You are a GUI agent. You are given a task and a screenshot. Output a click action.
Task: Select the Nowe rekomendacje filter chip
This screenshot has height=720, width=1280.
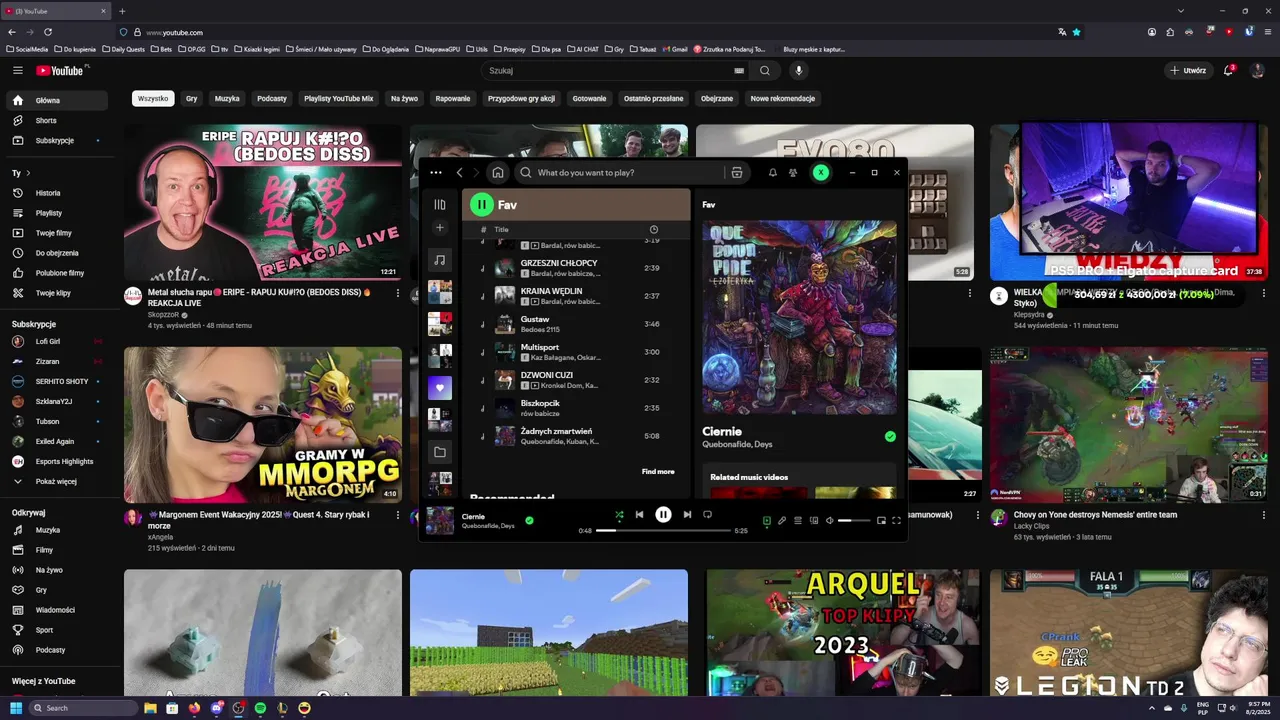click(783, 98)
